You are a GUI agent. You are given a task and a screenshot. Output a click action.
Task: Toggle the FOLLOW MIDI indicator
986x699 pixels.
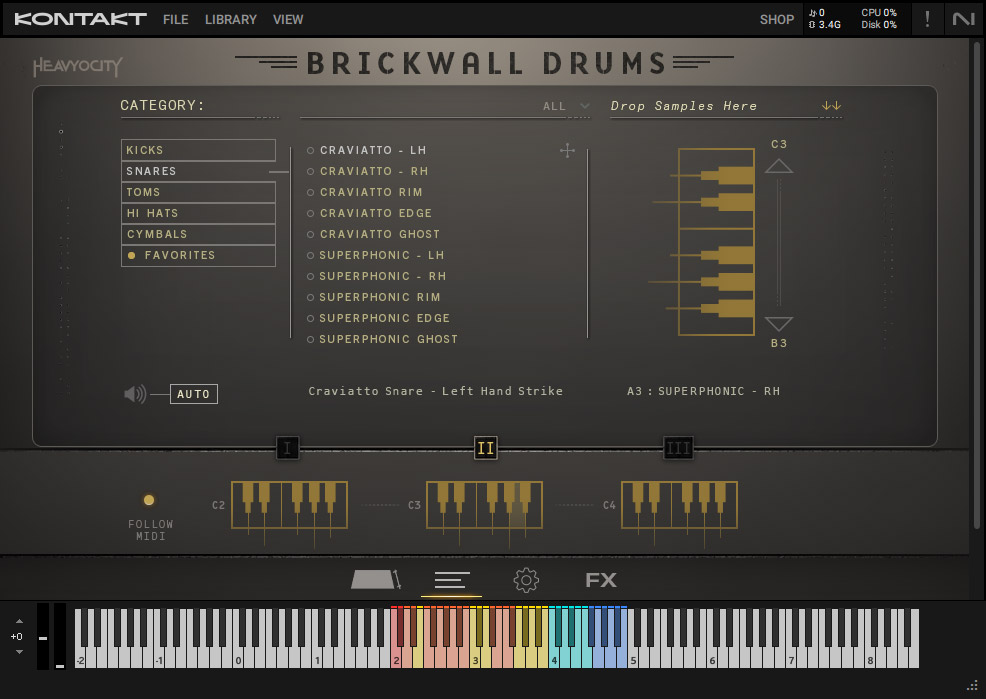[x=149, y=500]
